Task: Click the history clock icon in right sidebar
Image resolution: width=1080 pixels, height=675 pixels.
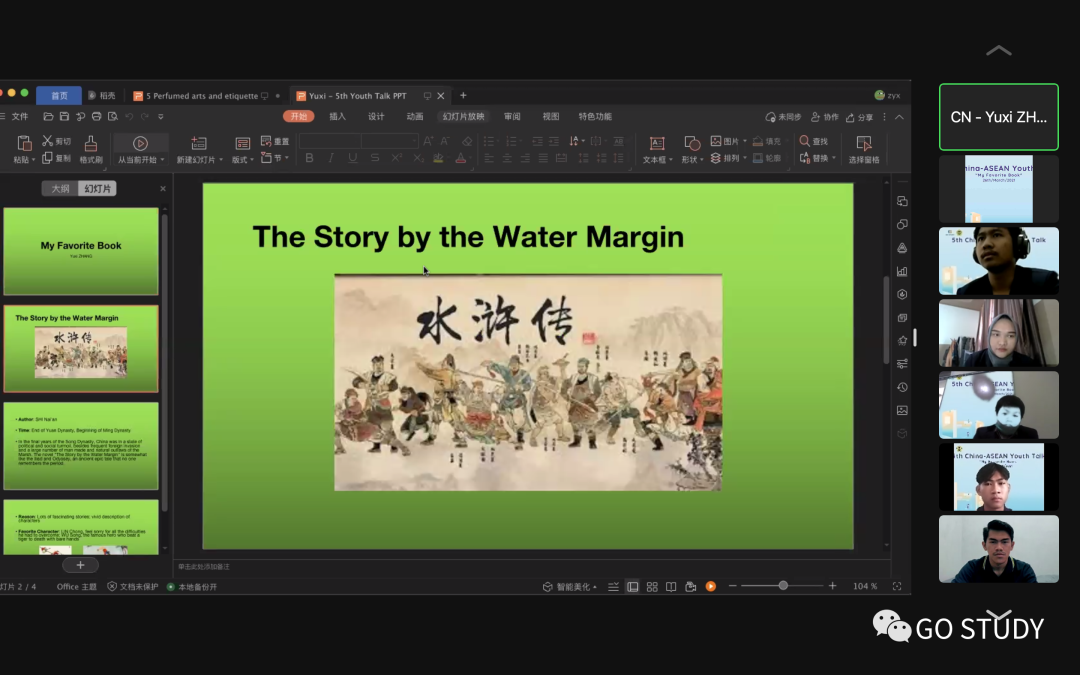Action: (x=902, y=387)
